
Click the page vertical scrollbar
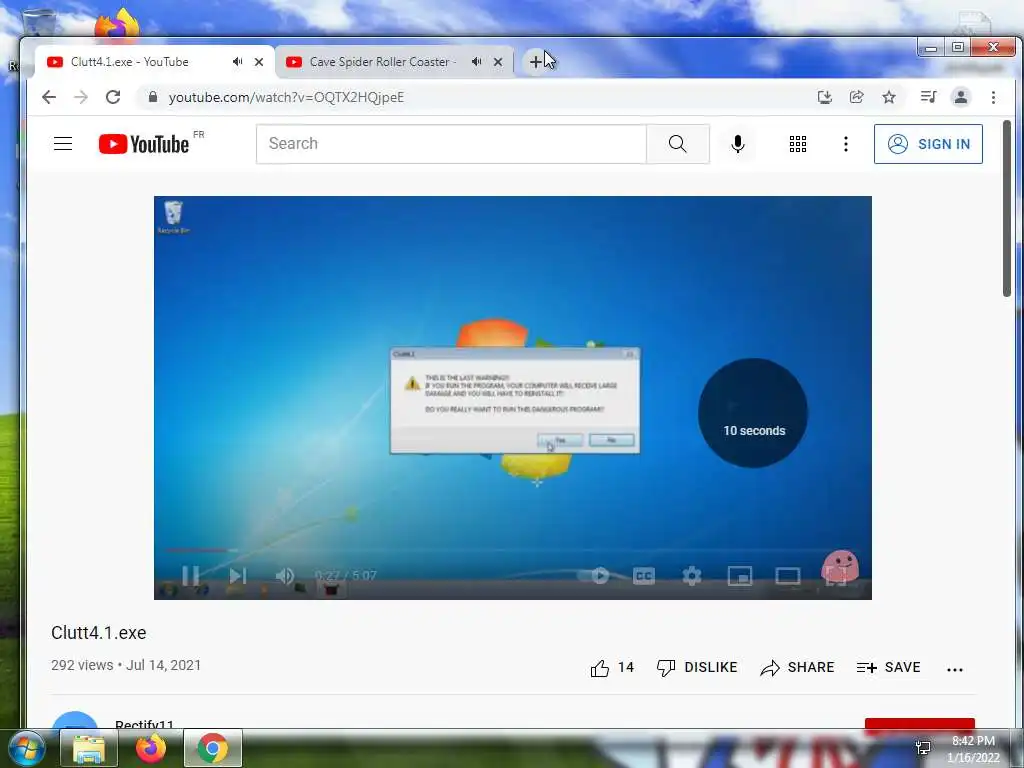(x=1008, y=209)
